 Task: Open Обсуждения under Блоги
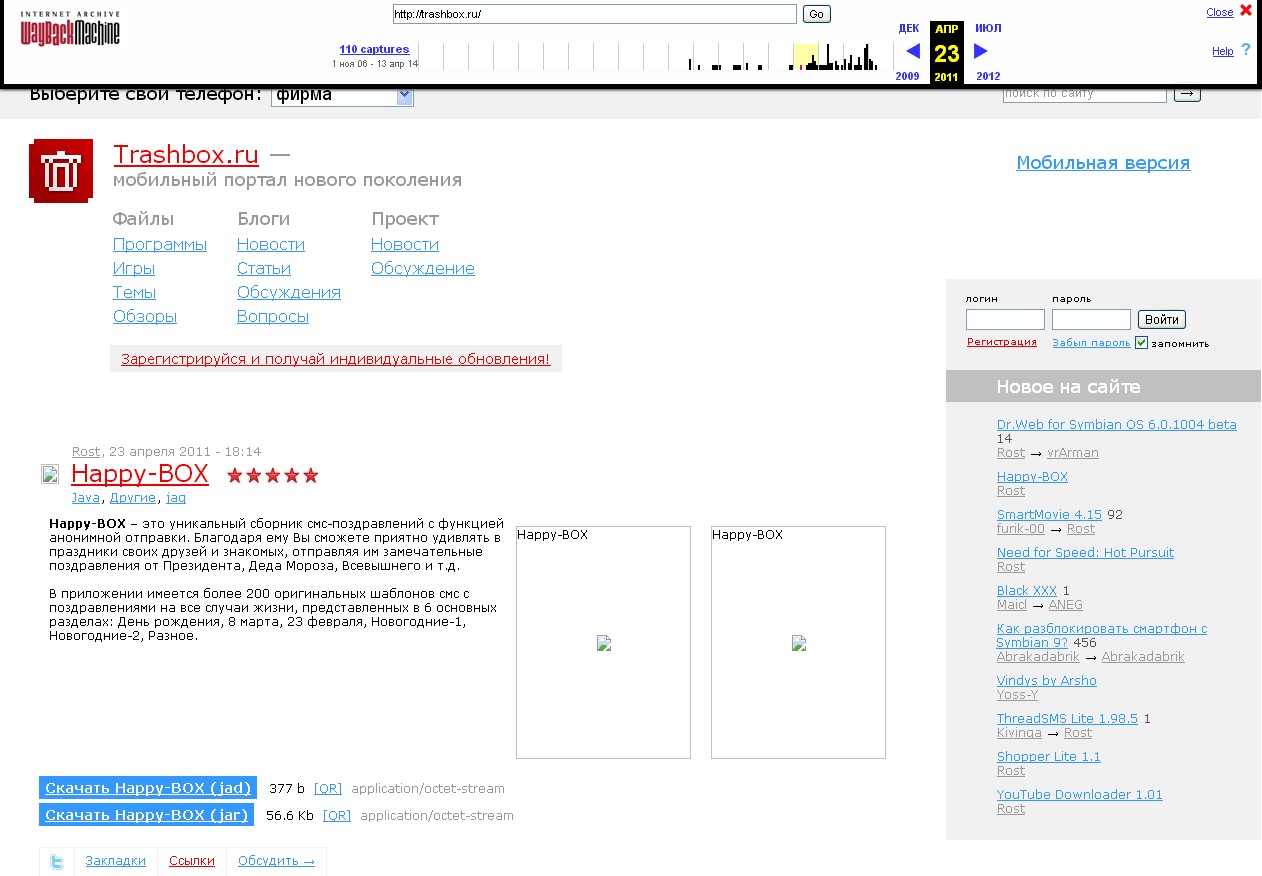(x=289, y=293)
